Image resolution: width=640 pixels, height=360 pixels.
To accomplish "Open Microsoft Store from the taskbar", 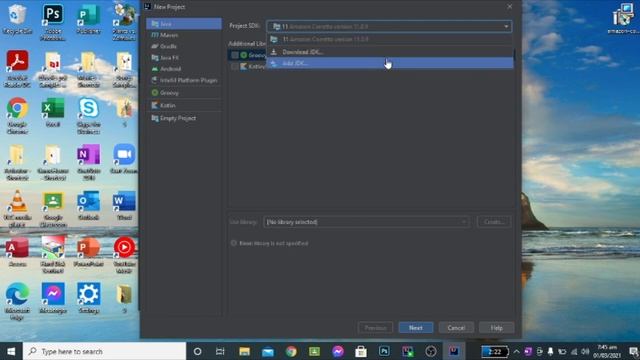I will click(x=361, y=351).
